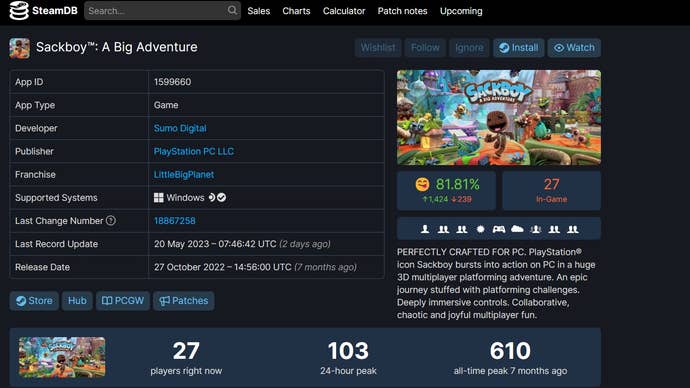Click the Last Record Update date text

pos(242,244)
